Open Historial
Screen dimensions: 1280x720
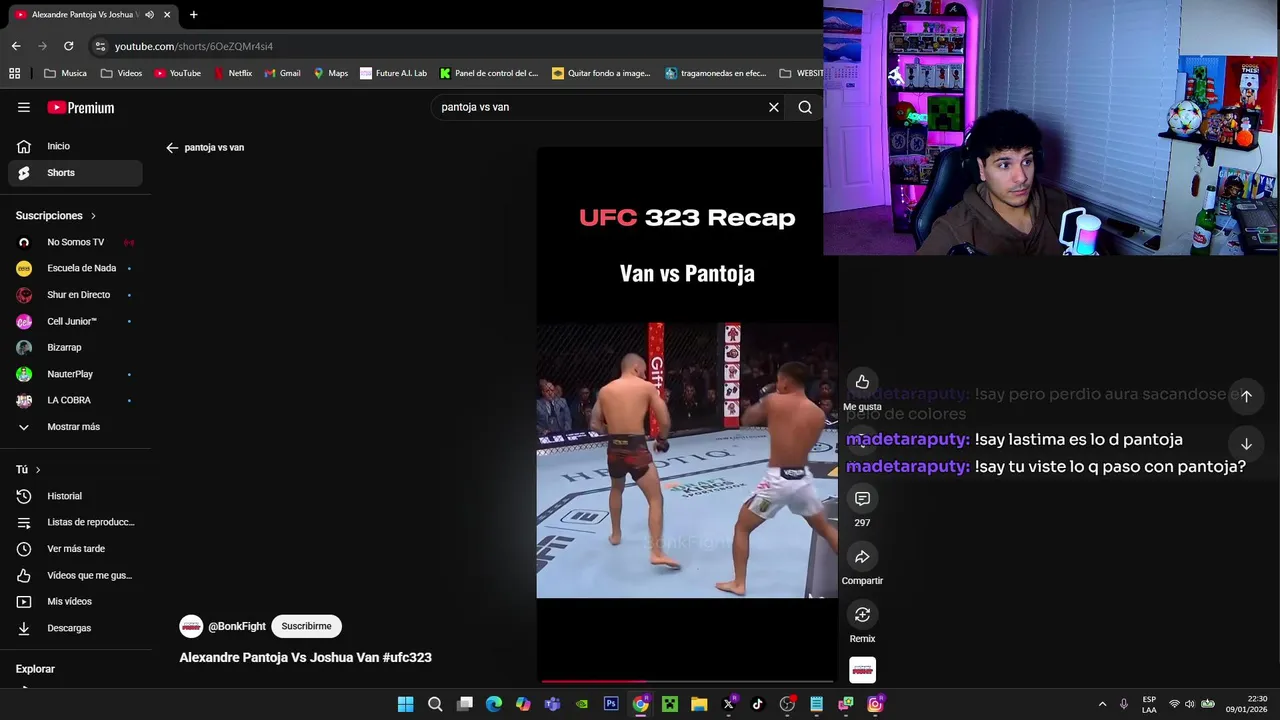(75, 496)
